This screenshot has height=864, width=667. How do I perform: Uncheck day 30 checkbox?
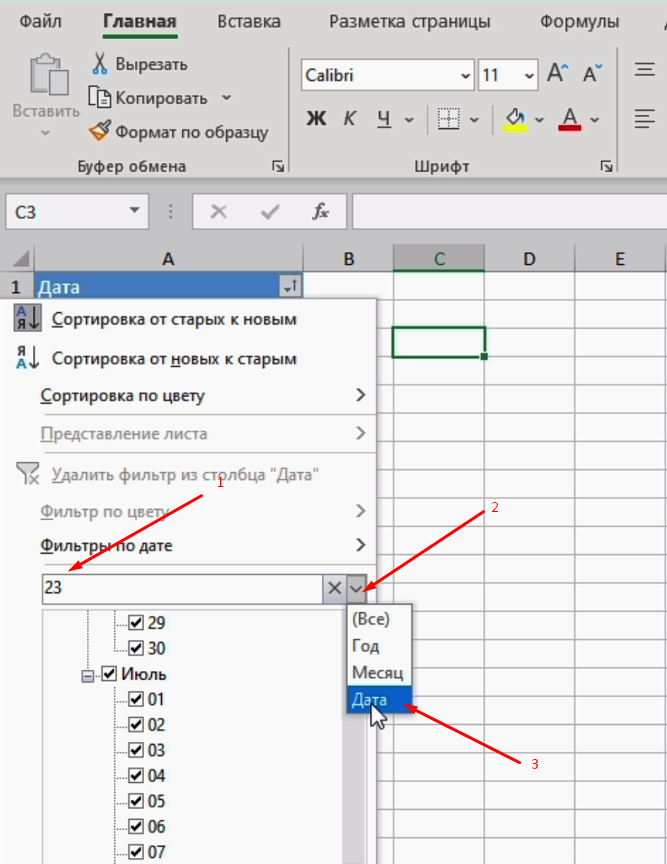tap(136, 648)
